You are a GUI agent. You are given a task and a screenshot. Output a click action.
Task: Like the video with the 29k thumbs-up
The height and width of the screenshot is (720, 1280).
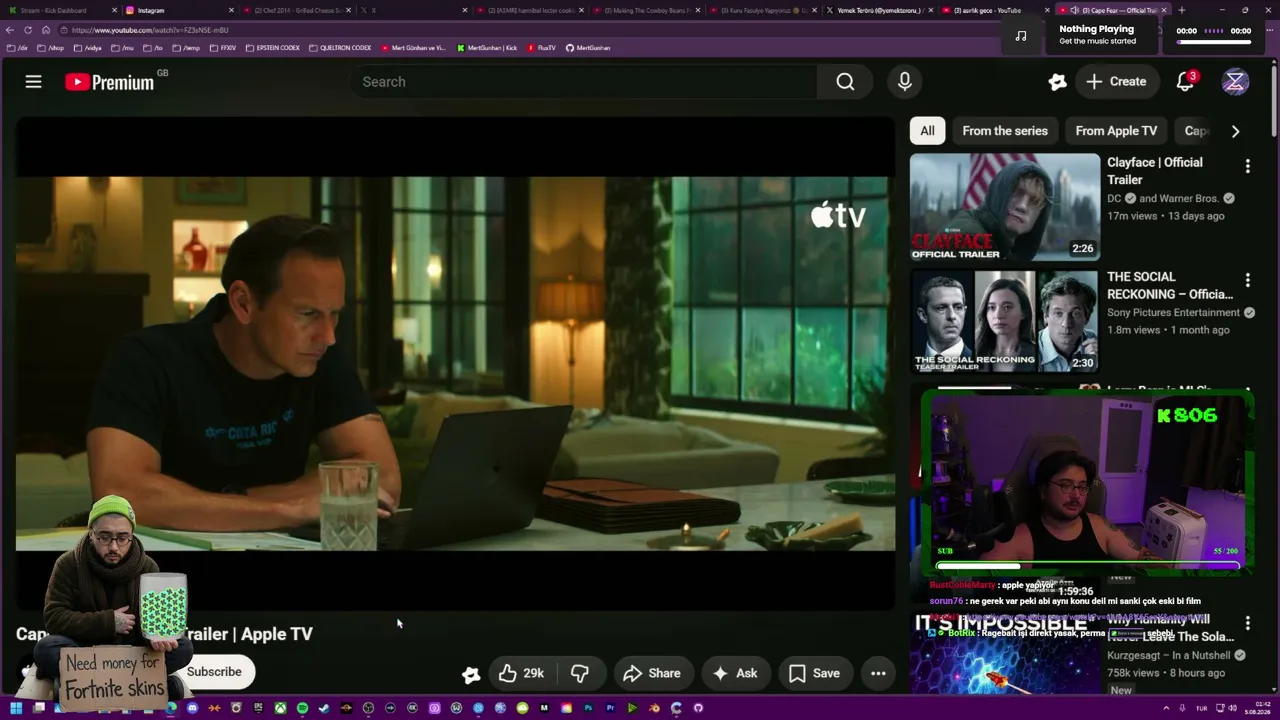(521, 673)
